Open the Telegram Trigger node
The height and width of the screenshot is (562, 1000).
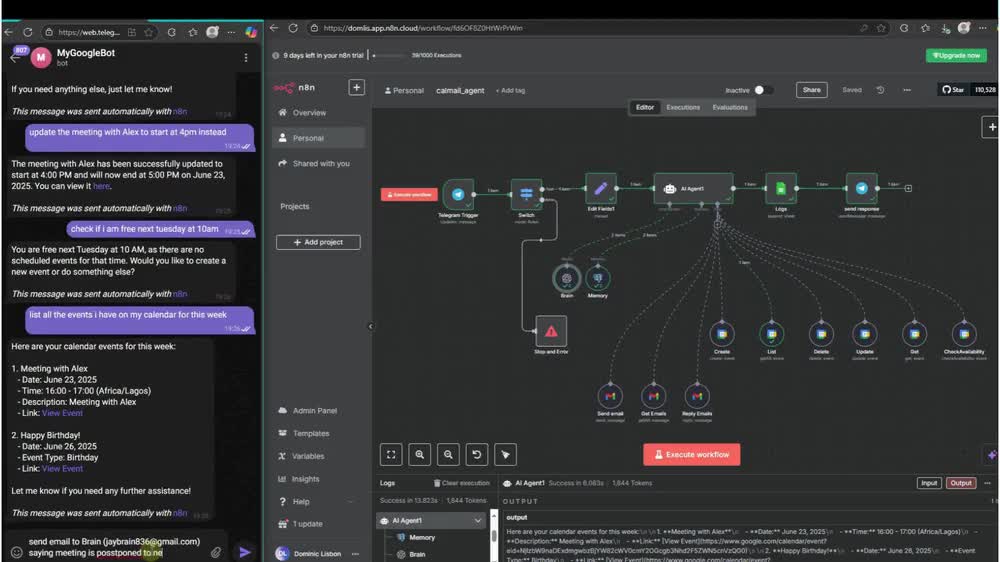[458, 194]
